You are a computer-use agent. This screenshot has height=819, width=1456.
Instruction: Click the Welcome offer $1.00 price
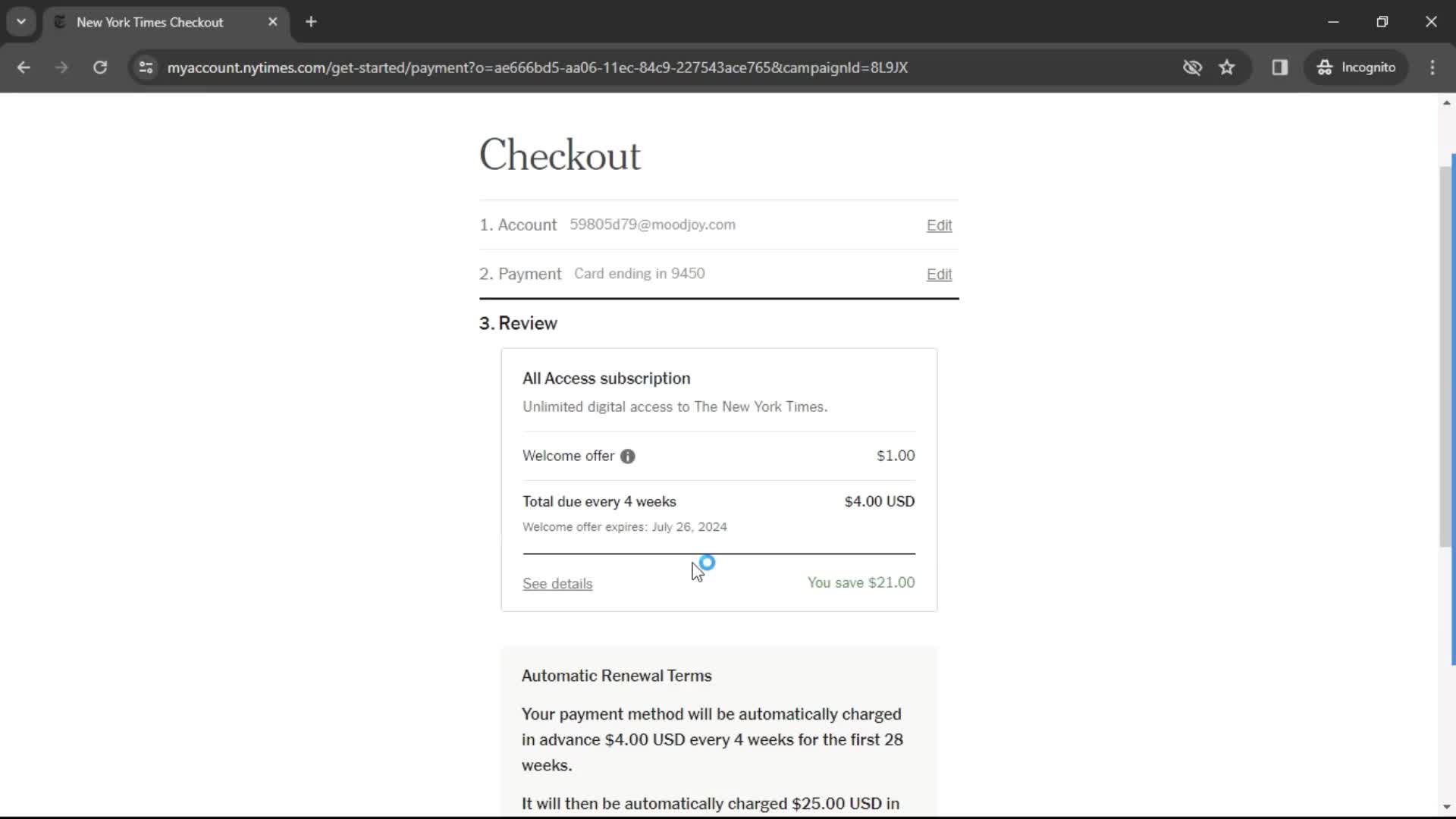pyautogui.click(x=896, y=456)
